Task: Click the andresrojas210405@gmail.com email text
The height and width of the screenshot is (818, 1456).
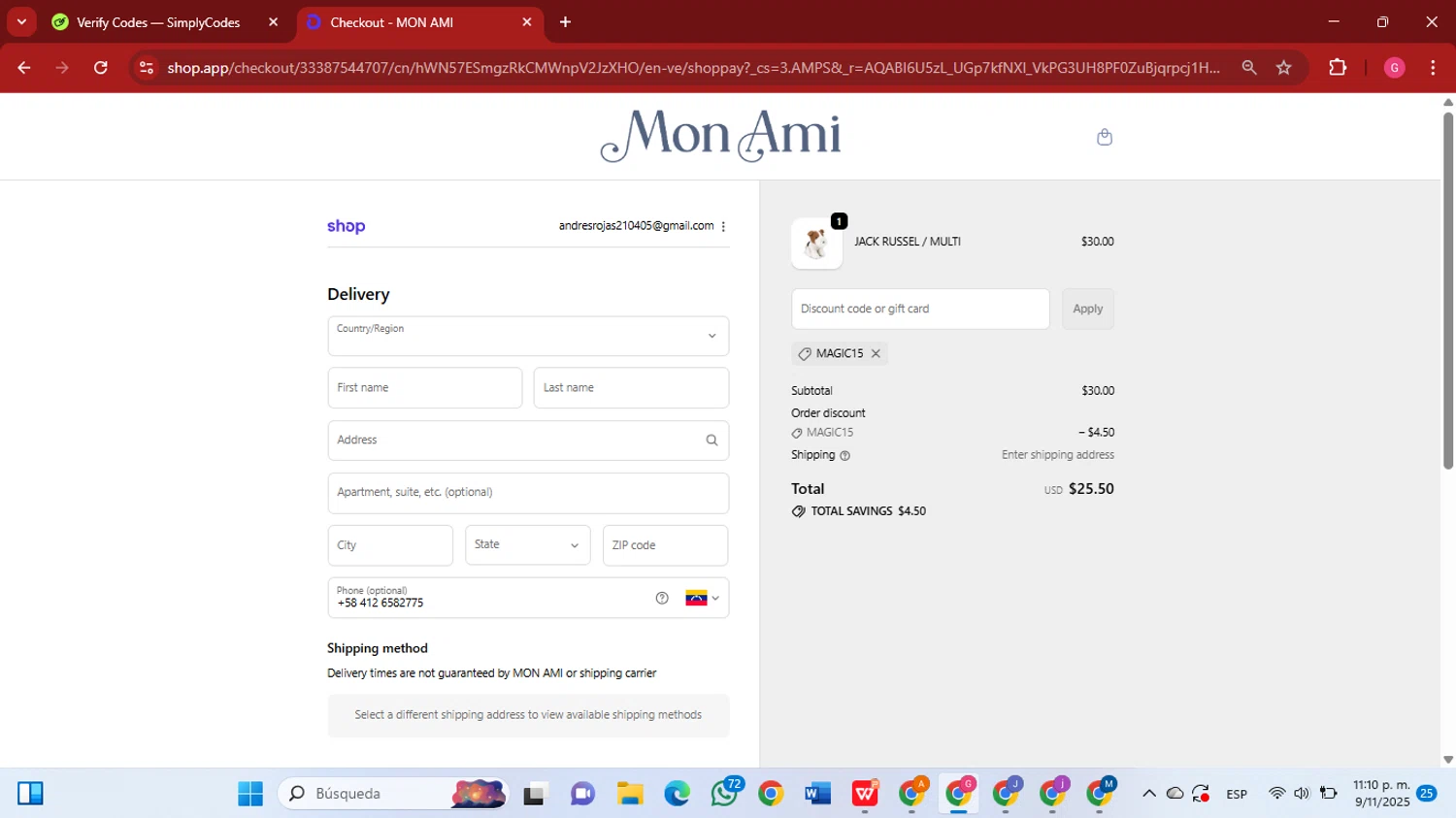Action: pyautogui.click(x=636, y=226)
